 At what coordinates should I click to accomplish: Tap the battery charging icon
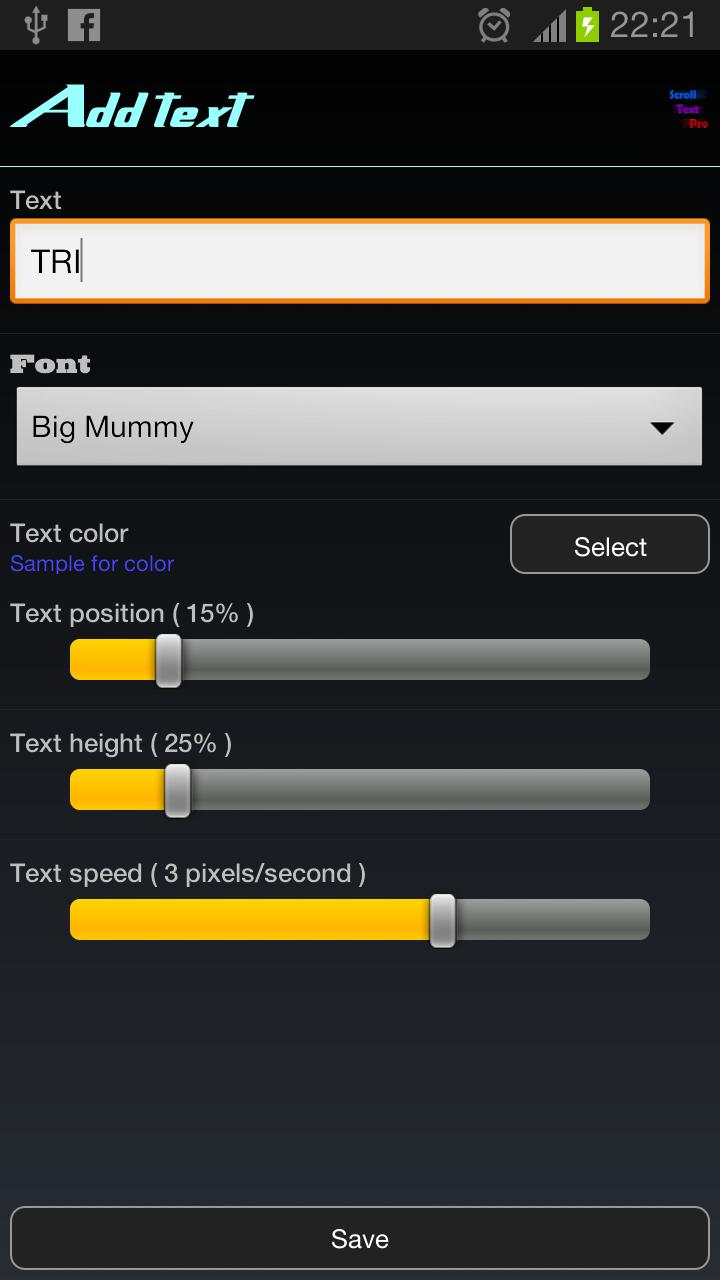pos(588,25)
